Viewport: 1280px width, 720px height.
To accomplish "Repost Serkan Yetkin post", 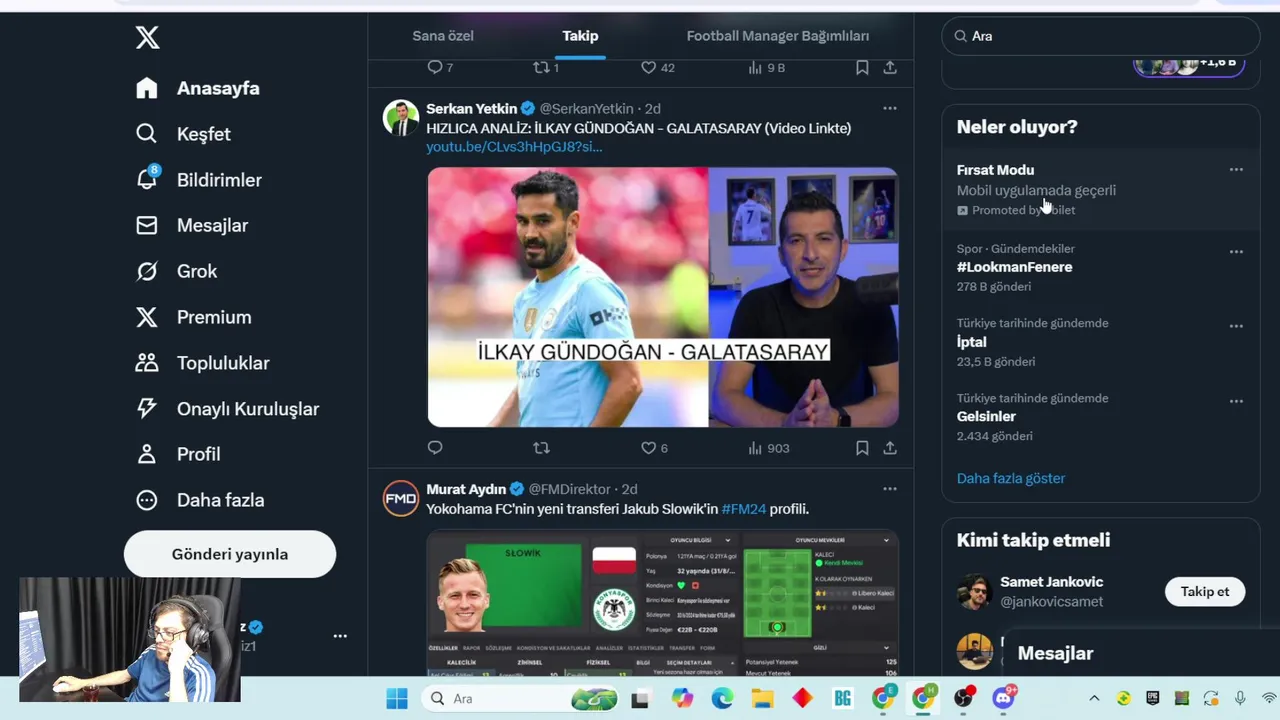I will 541,448.
